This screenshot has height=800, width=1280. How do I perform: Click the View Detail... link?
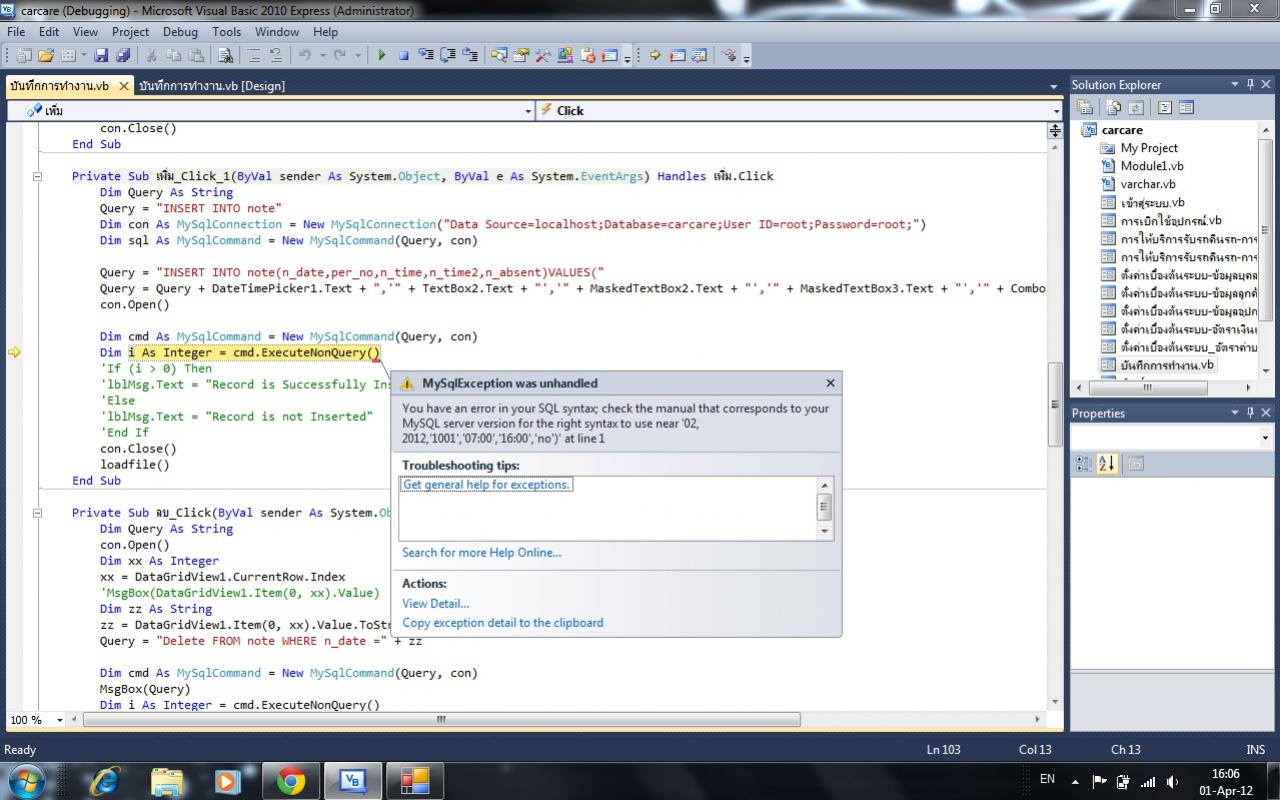435,603
